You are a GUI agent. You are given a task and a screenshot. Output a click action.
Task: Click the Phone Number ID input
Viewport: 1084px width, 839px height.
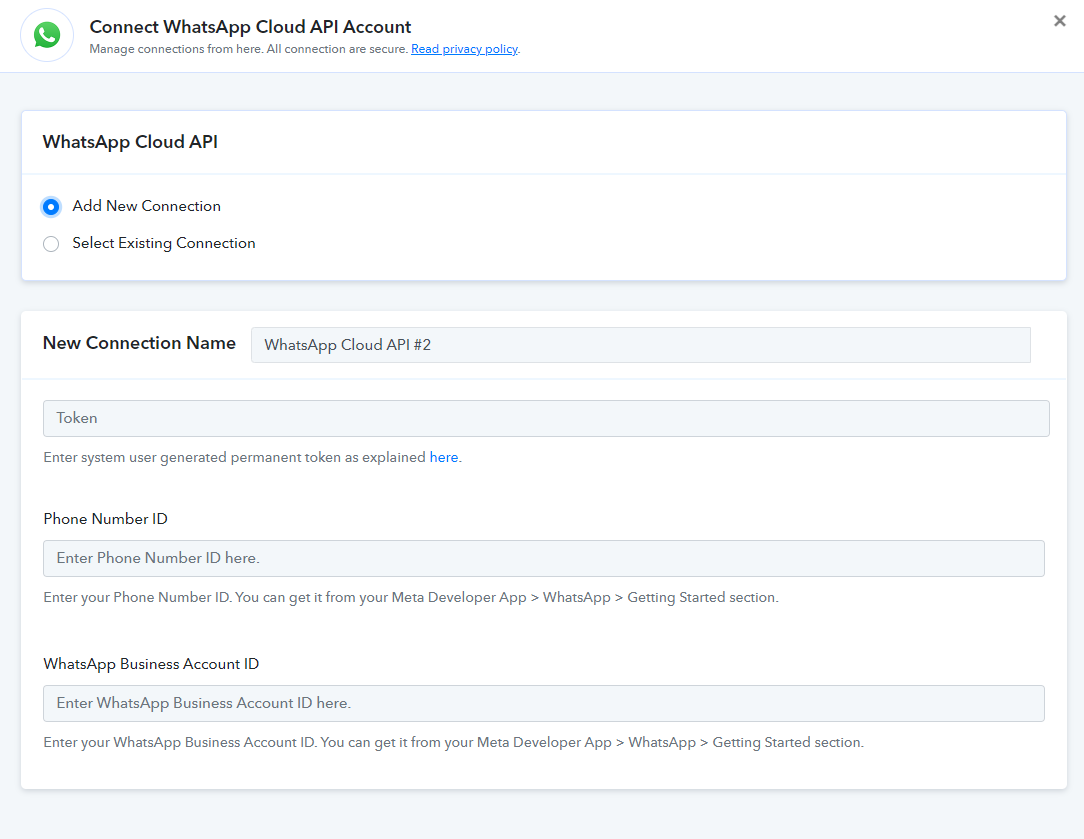543,558
